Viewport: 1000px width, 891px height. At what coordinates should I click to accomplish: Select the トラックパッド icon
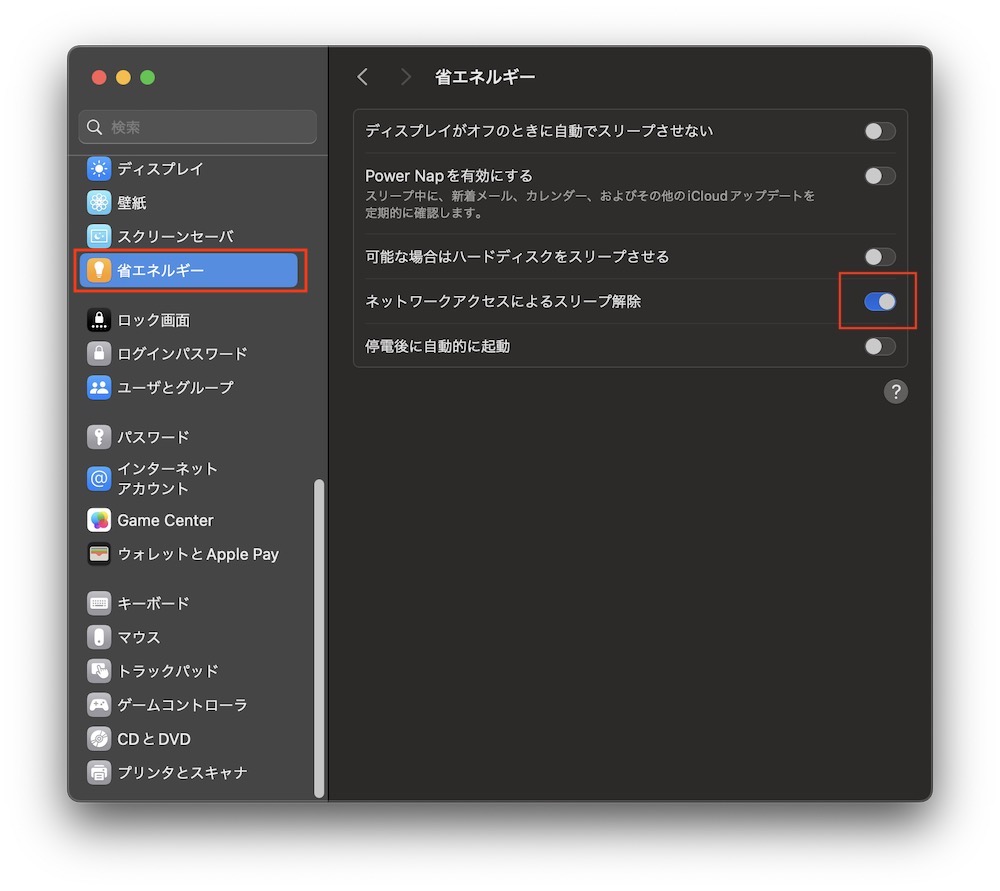click(99, 671)
